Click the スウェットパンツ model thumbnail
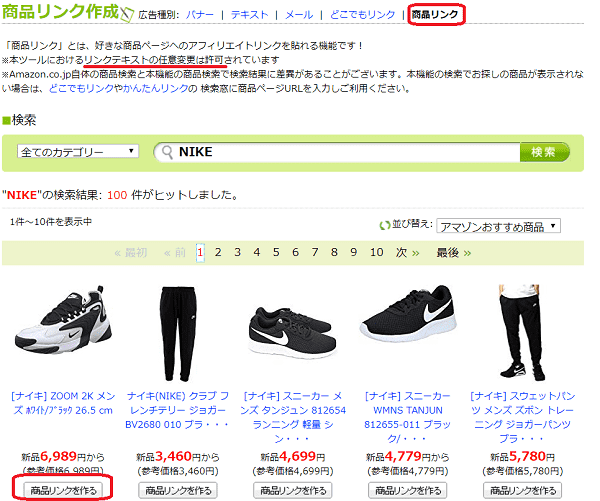The height and width of the screenshot is (501, 600). [x=522, y=332]
